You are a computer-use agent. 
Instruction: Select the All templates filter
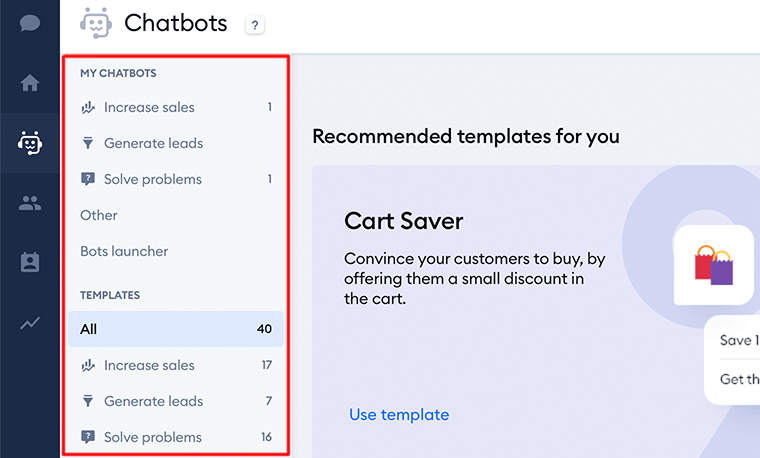(x=175, y=329)
